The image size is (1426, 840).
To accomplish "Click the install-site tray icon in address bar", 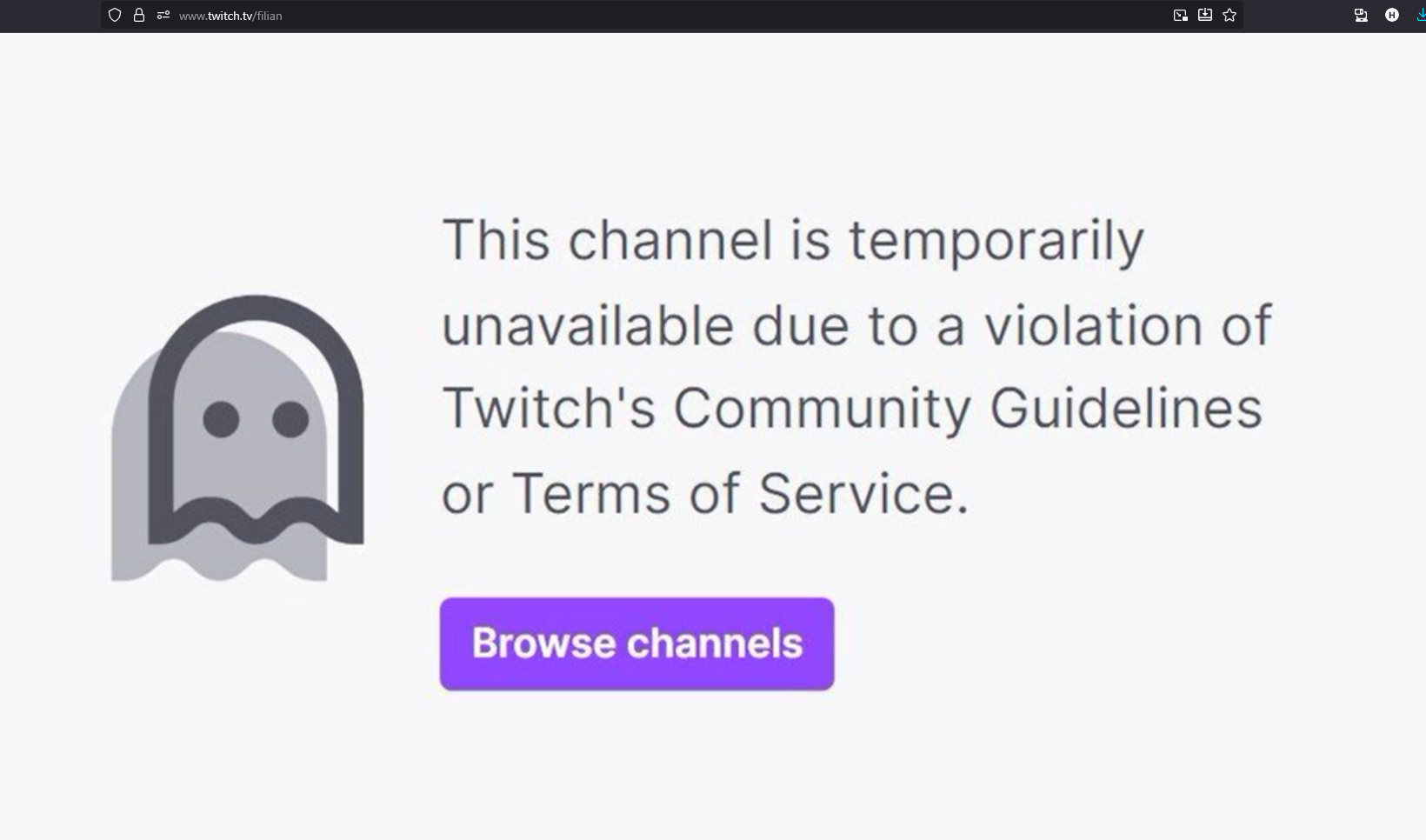I will [x=1205, y=15].
